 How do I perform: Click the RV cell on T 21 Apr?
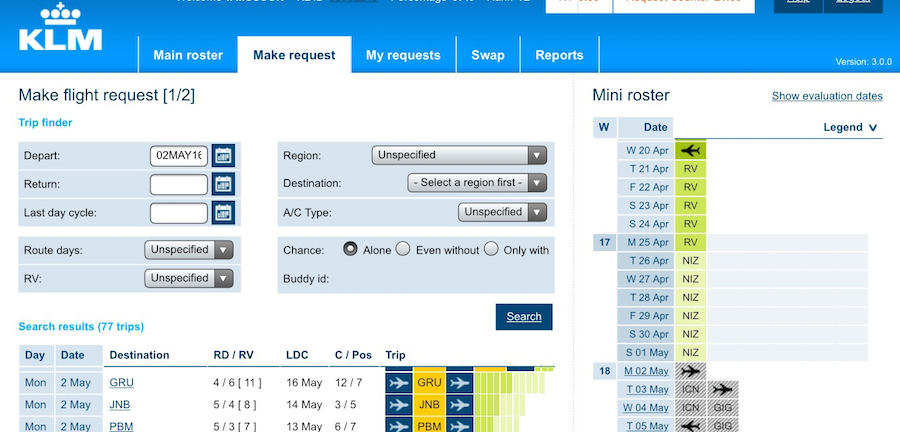tap(690, 169)
